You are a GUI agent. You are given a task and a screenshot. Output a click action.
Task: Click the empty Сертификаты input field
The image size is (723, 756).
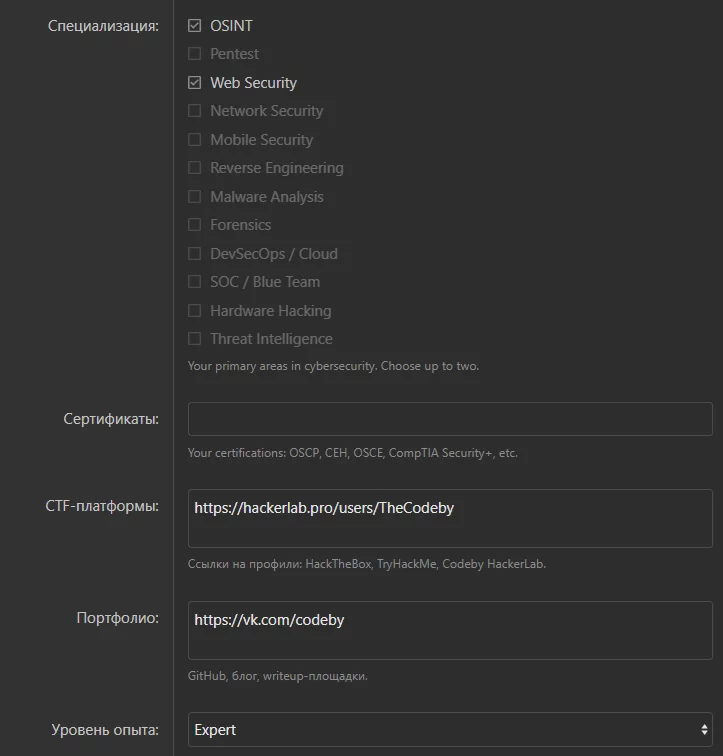450,419
